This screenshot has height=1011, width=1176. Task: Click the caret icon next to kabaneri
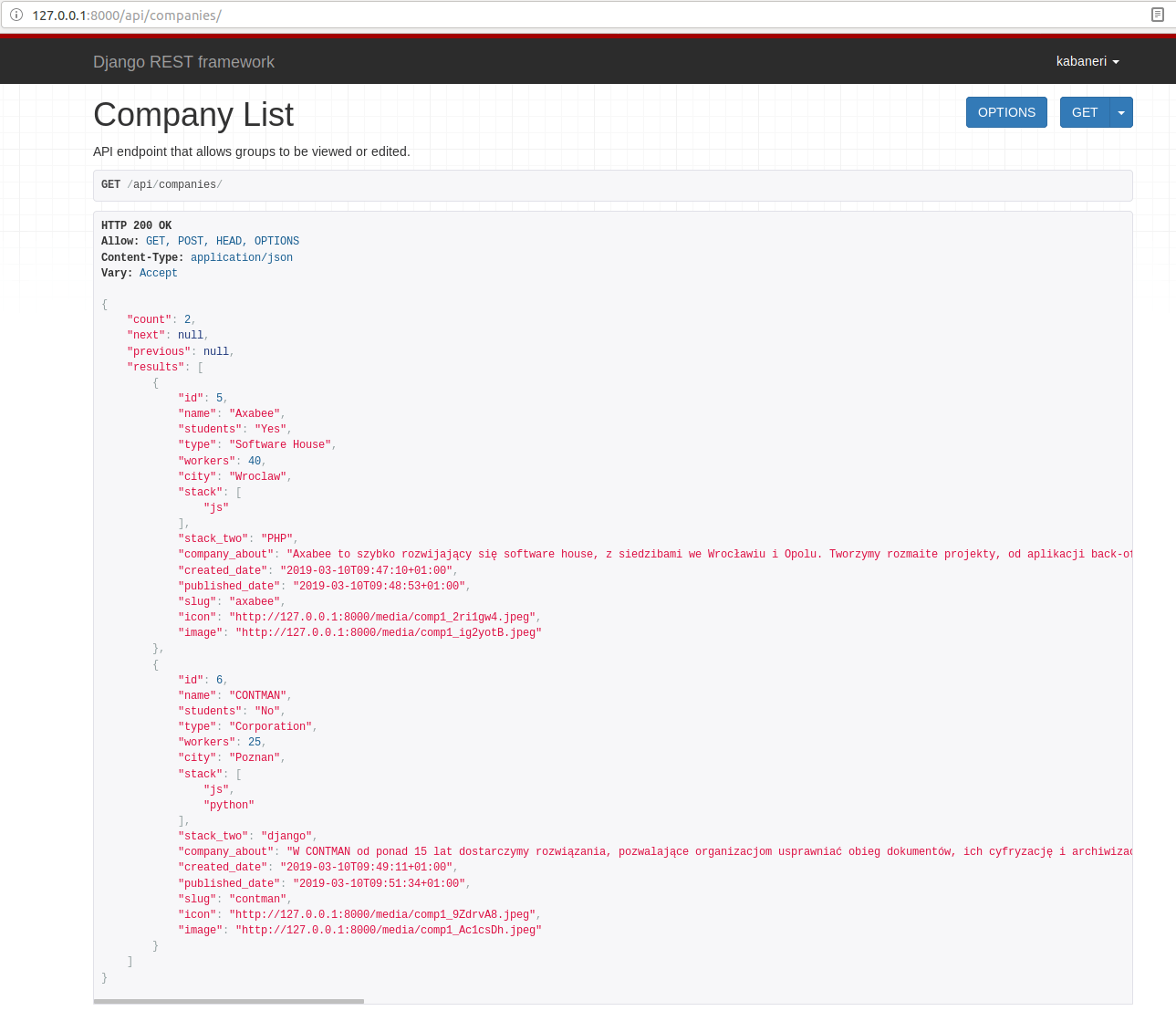(1117, 61)
